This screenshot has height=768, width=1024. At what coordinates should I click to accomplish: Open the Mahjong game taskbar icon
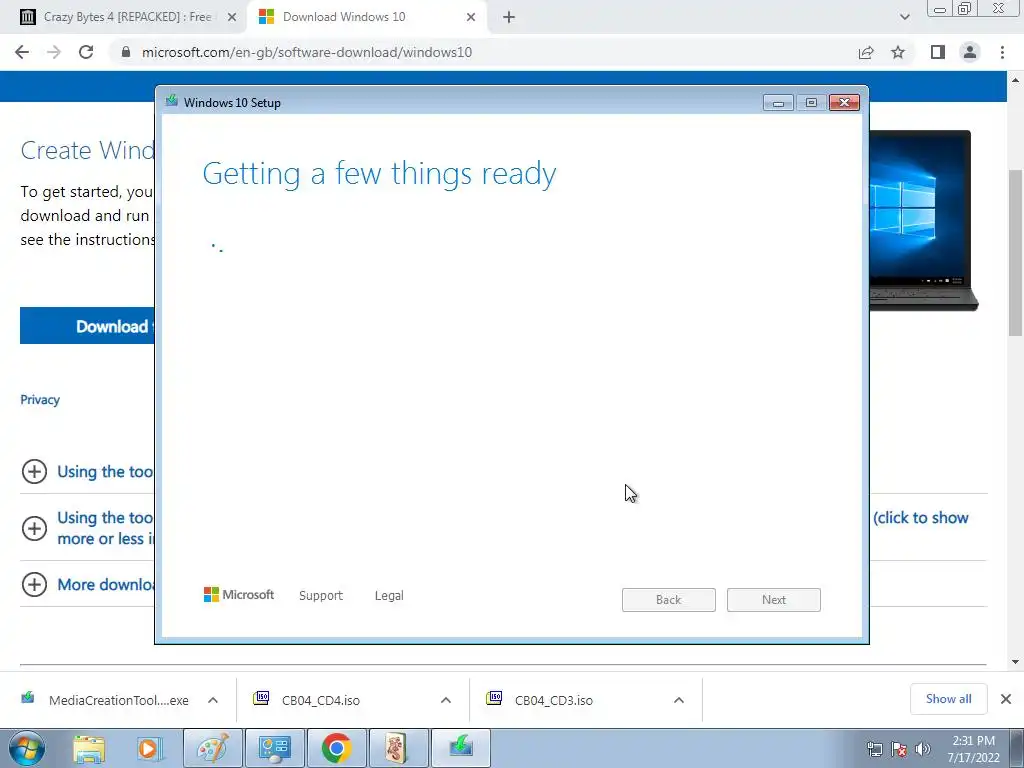(398, 748)
